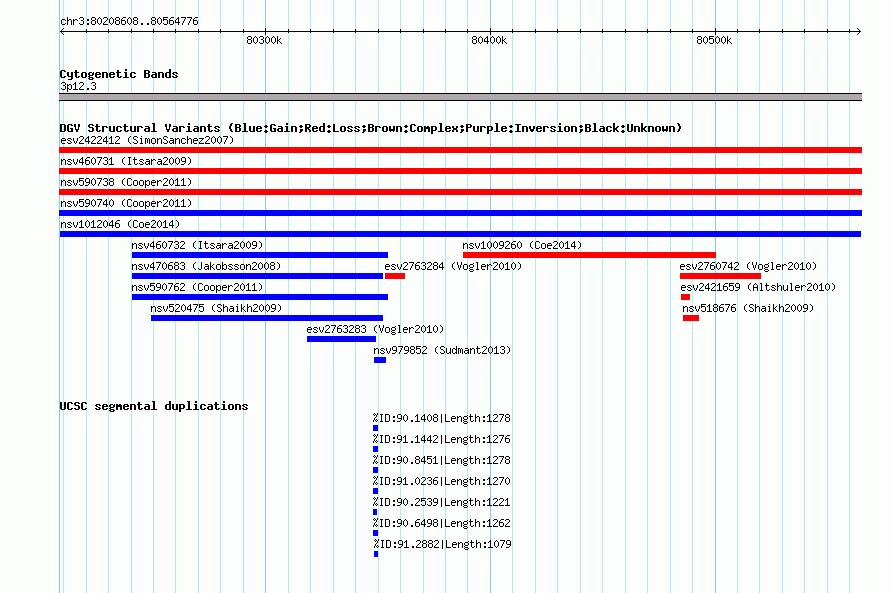Screen dimensions: 890x593
Task: Click the nsv520475 blue gain bar
Action: [267, 318]
